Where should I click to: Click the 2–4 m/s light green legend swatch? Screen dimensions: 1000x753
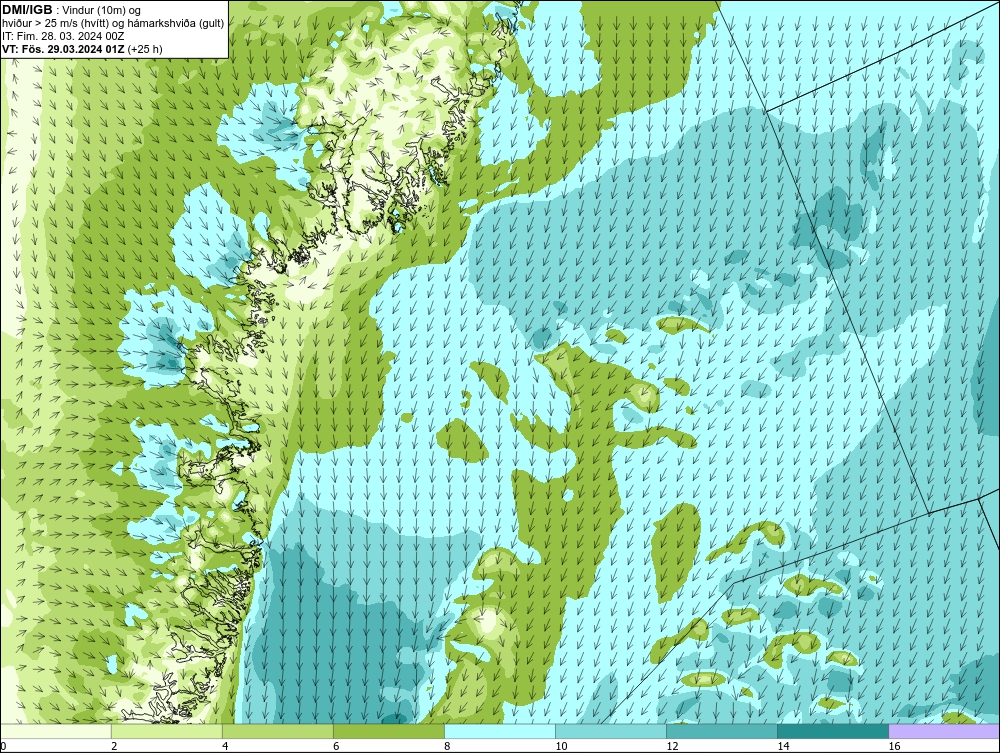pos(167,731)
